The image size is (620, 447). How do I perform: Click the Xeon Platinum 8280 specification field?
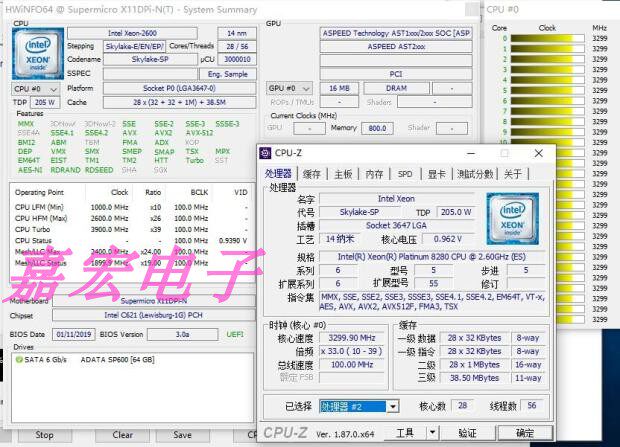(431, 257)
